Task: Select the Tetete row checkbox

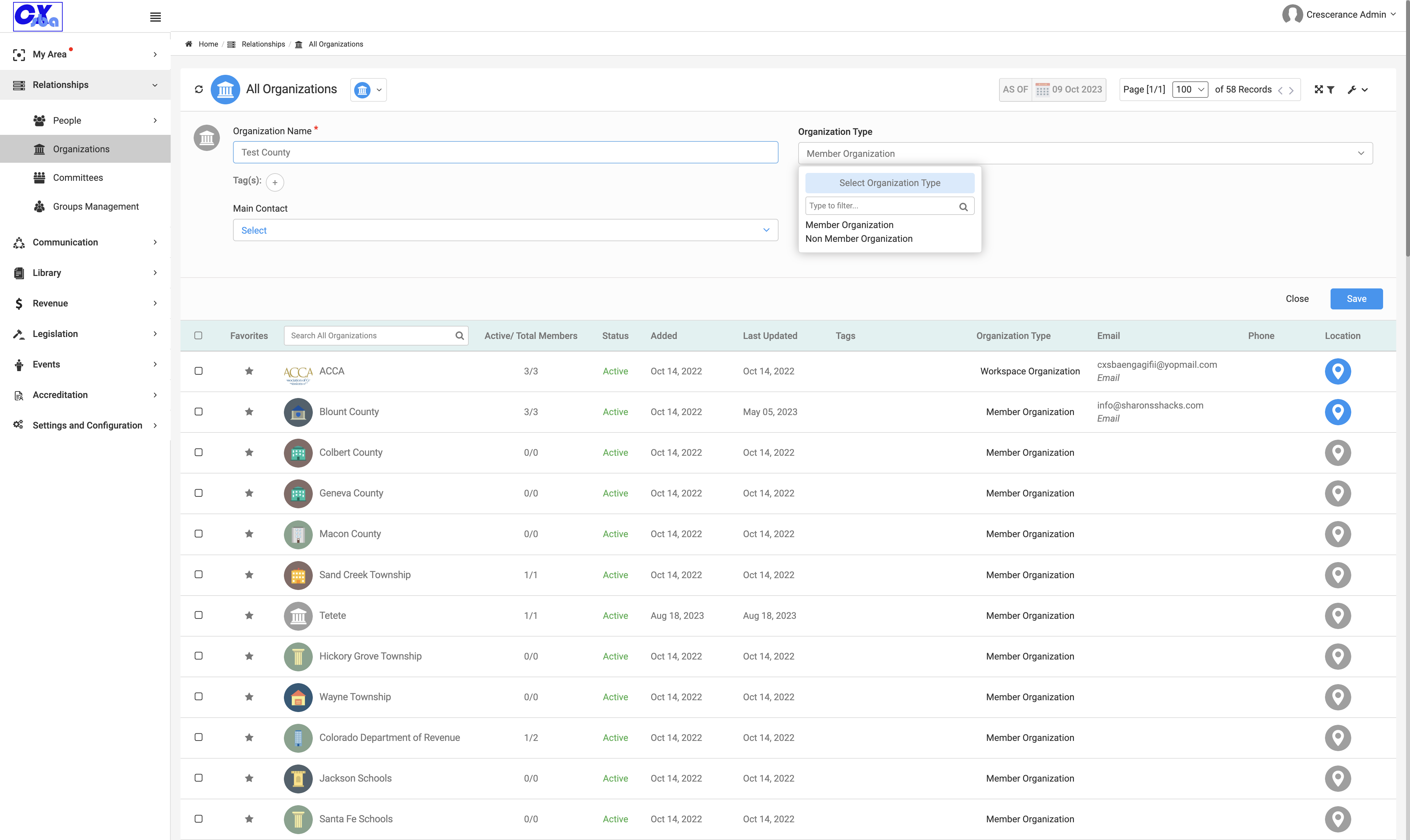Action: 198,615
